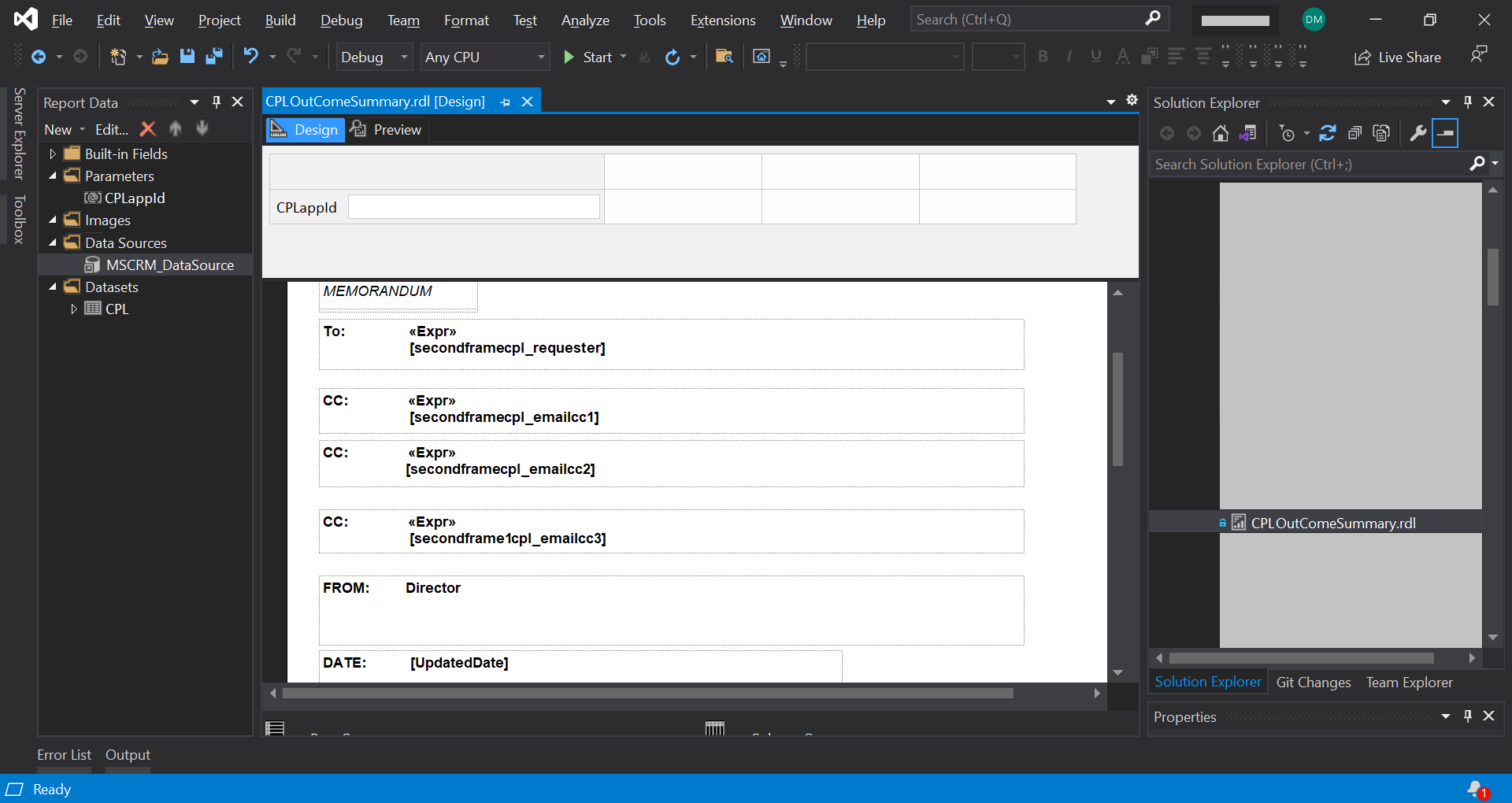Open the Report Data window options dropdown
This screenshot has width=1512, height=803.
point(195,102)
